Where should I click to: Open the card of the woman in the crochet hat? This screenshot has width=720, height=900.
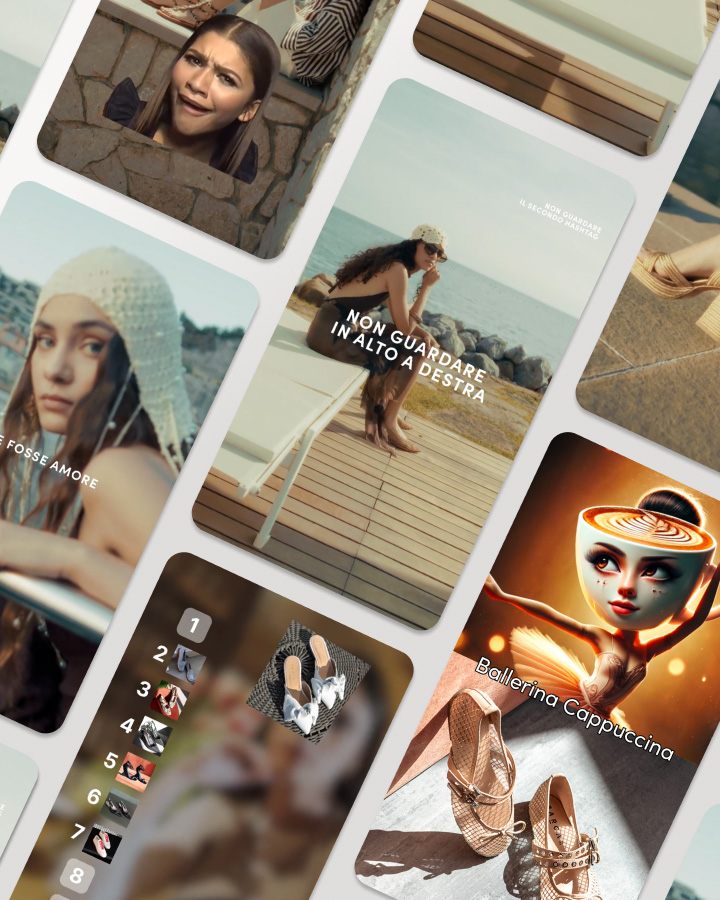tap(109, 453)
